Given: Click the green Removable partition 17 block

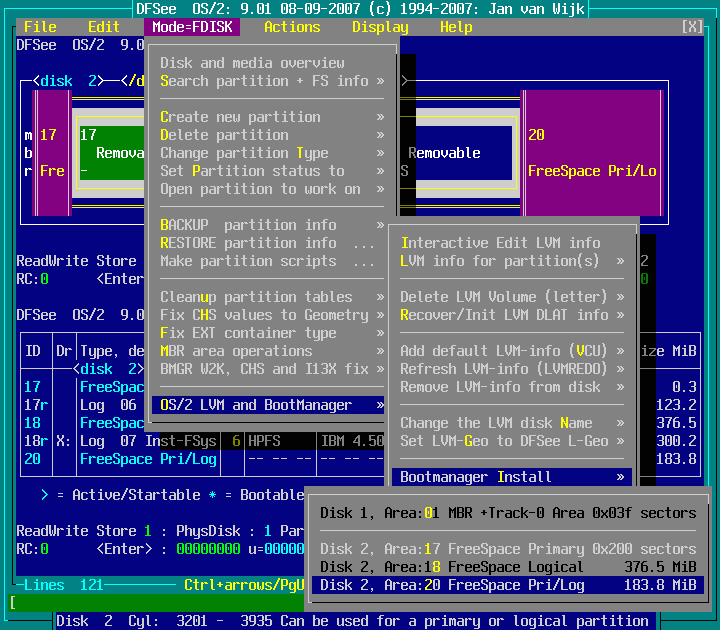Looking at the screenshot, I should [110, 153].
